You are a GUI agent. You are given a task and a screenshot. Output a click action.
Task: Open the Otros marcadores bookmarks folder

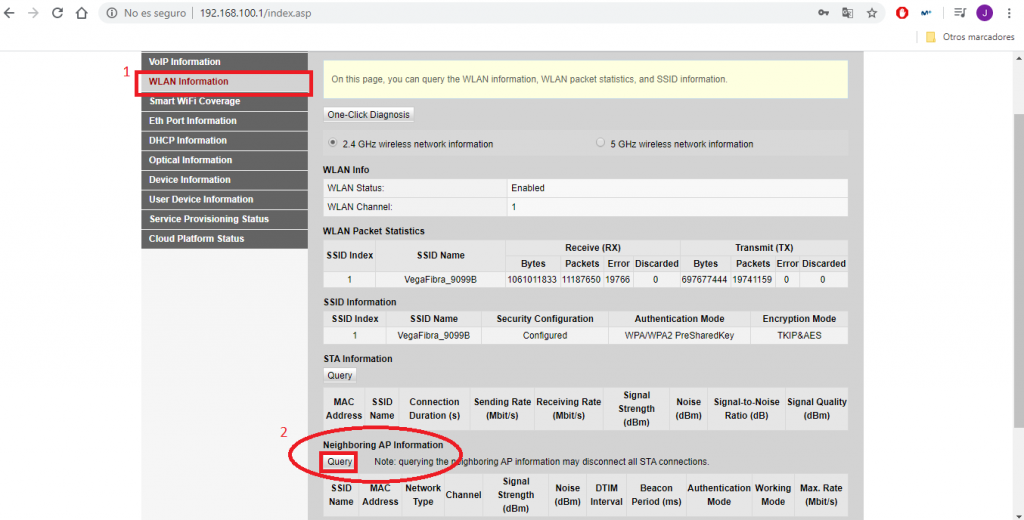[x=970, y=37]
